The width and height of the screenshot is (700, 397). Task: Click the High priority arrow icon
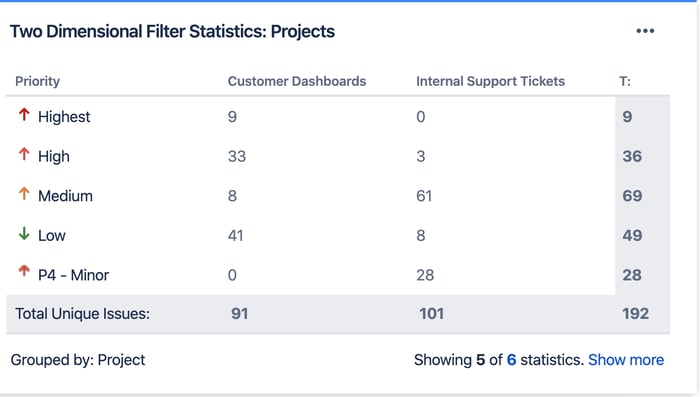coord(24,155)
